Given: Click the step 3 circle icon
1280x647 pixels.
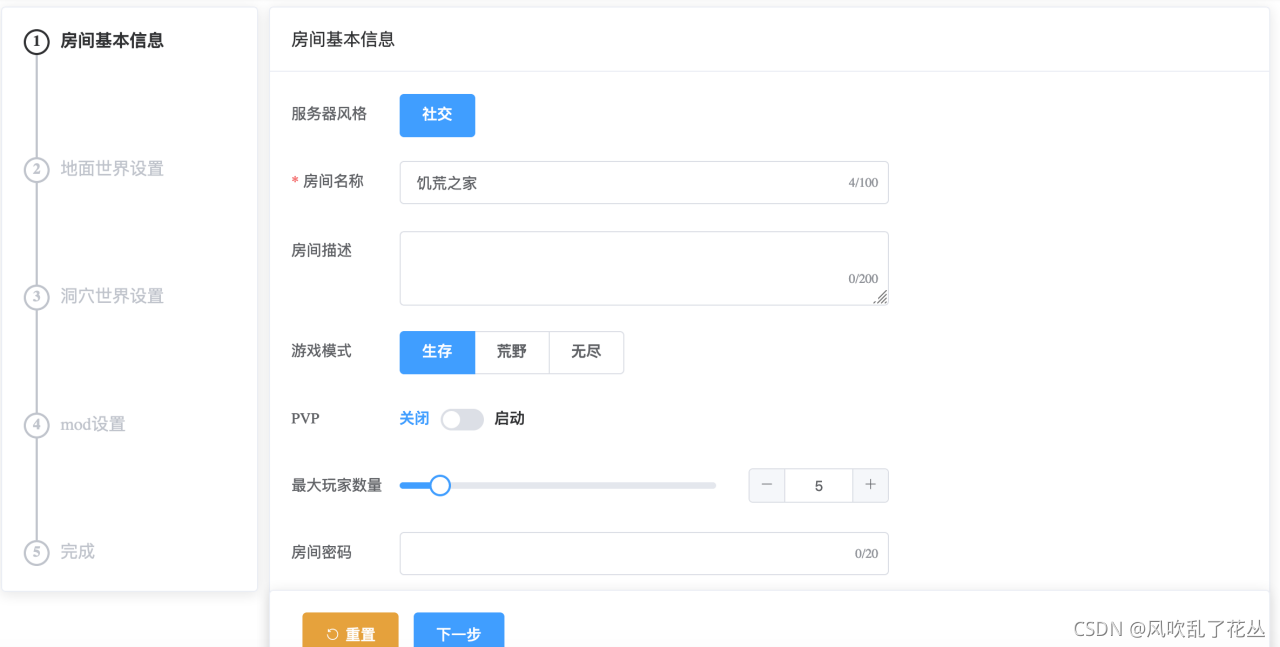Looking at the screenshot, I should (x=37, y=297).
